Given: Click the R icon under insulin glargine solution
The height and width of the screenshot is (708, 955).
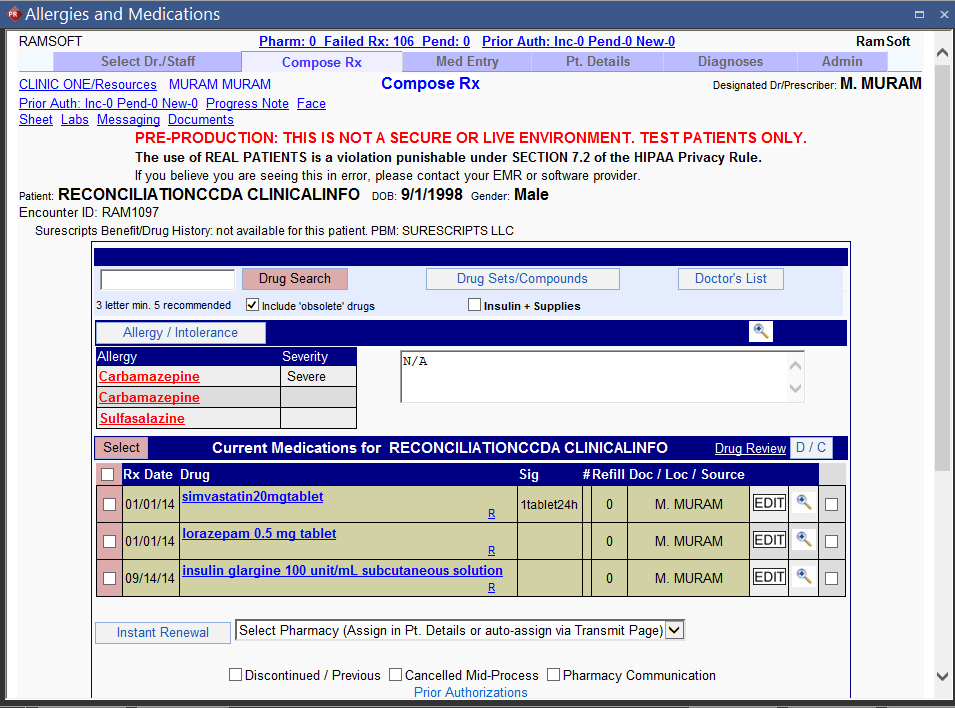Looking at the screenshot, I should [491, 587].
